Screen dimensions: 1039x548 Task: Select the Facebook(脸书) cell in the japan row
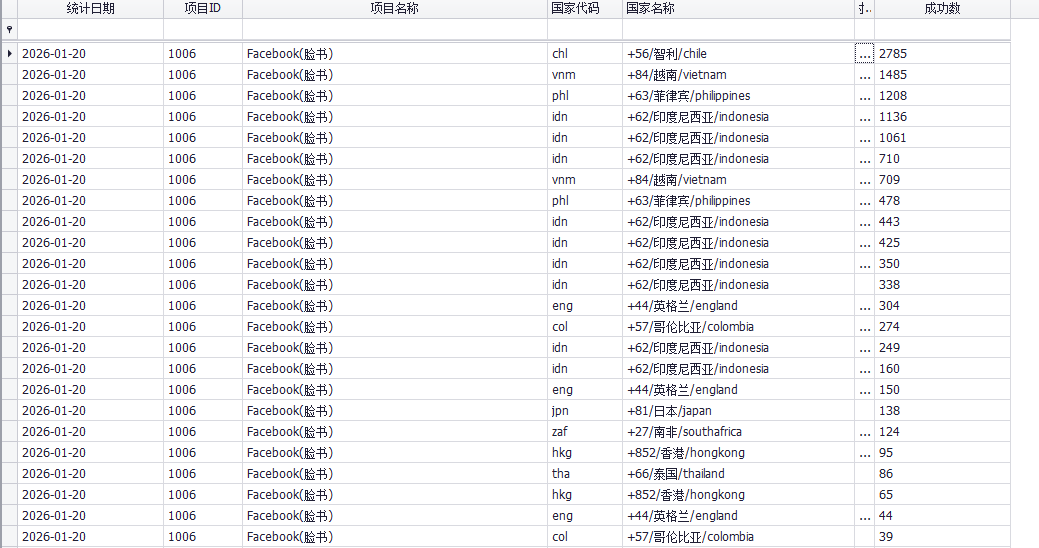point(394,411)
